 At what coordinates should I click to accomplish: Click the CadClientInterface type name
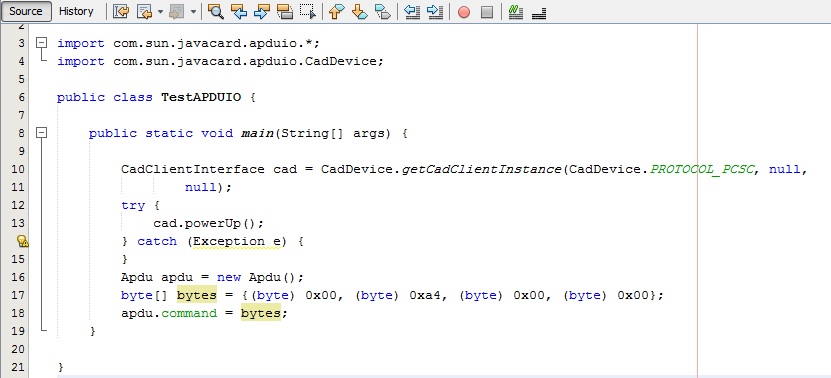pos(193,169)
